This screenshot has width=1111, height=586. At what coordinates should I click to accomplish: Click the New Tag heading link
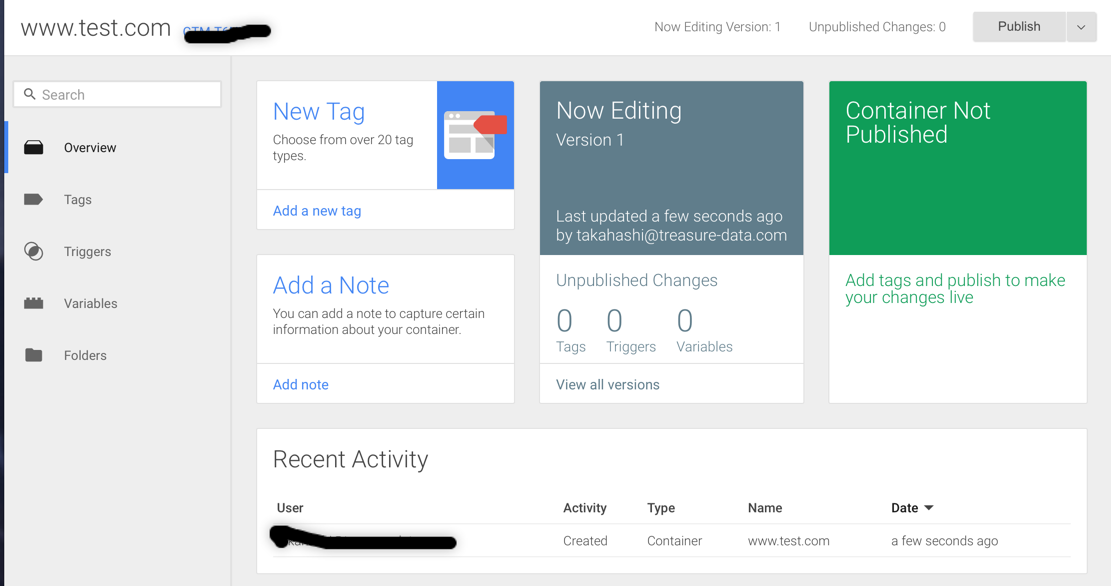pos(319,111)
